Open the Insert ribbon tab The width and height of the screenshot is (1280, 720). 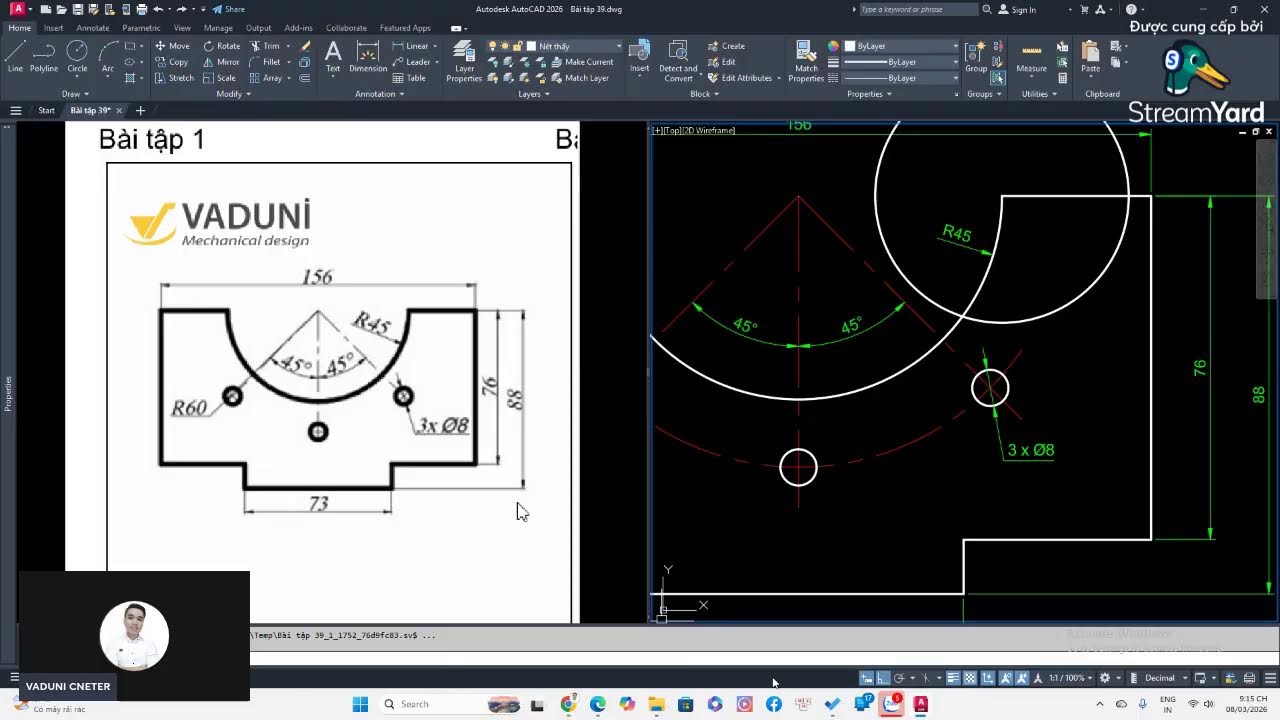(53, 28)
